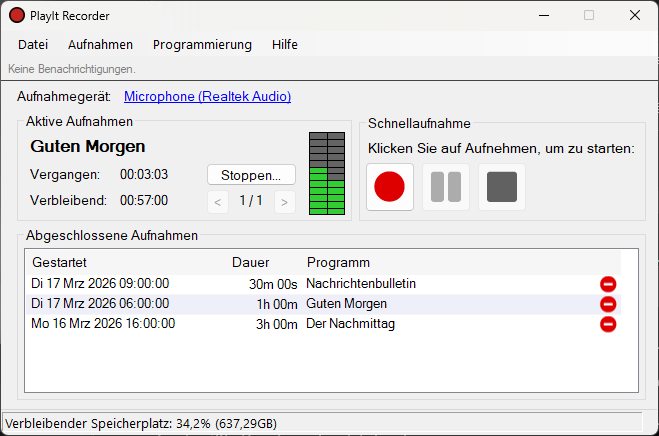Click elapsed time 00:03:03

[144, 174]
